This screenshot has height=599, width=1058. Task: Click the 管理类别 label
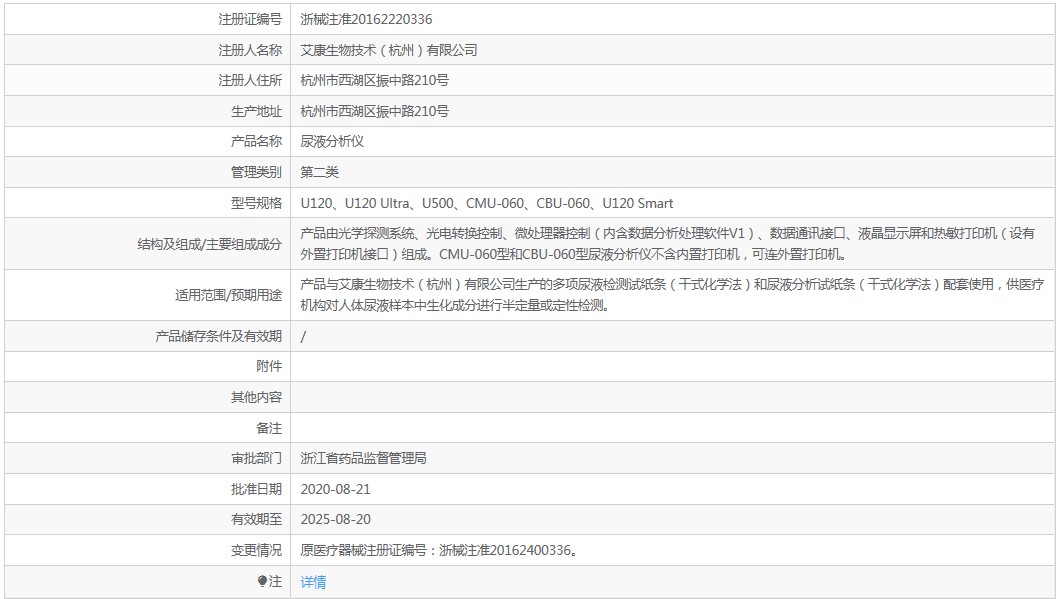click(256, 172)
